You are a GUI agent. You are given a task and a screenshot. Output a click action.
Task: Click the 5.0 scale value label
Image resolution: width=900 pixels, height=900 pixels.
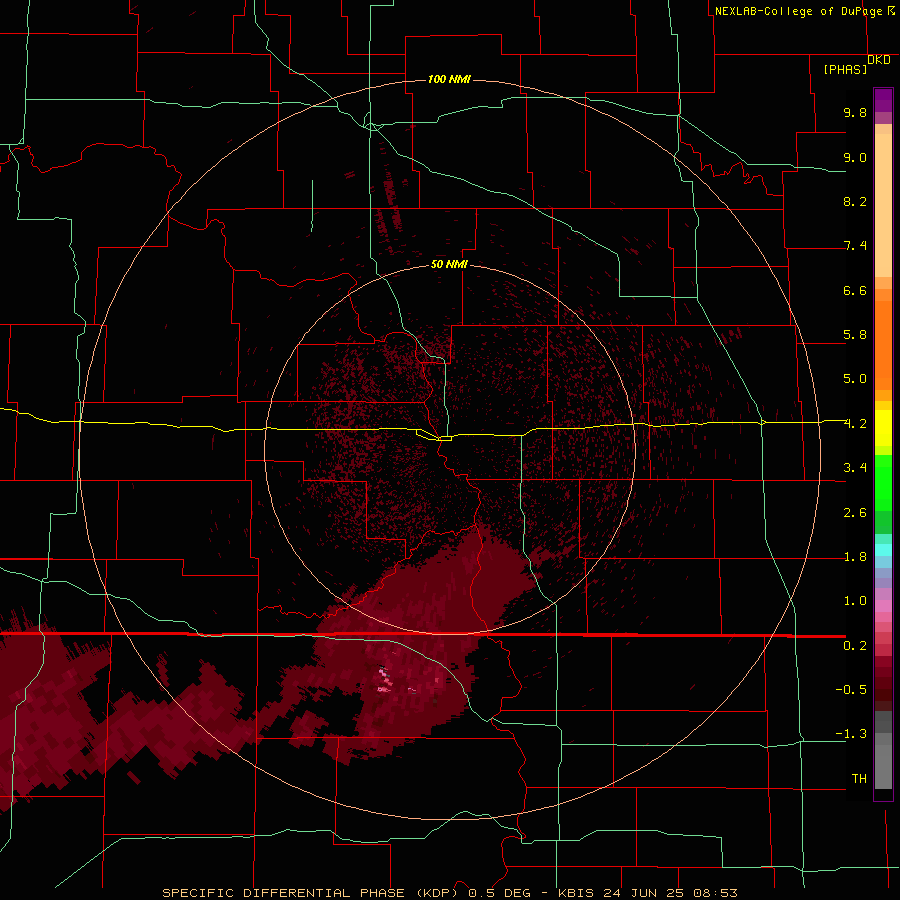coord(855,379)
